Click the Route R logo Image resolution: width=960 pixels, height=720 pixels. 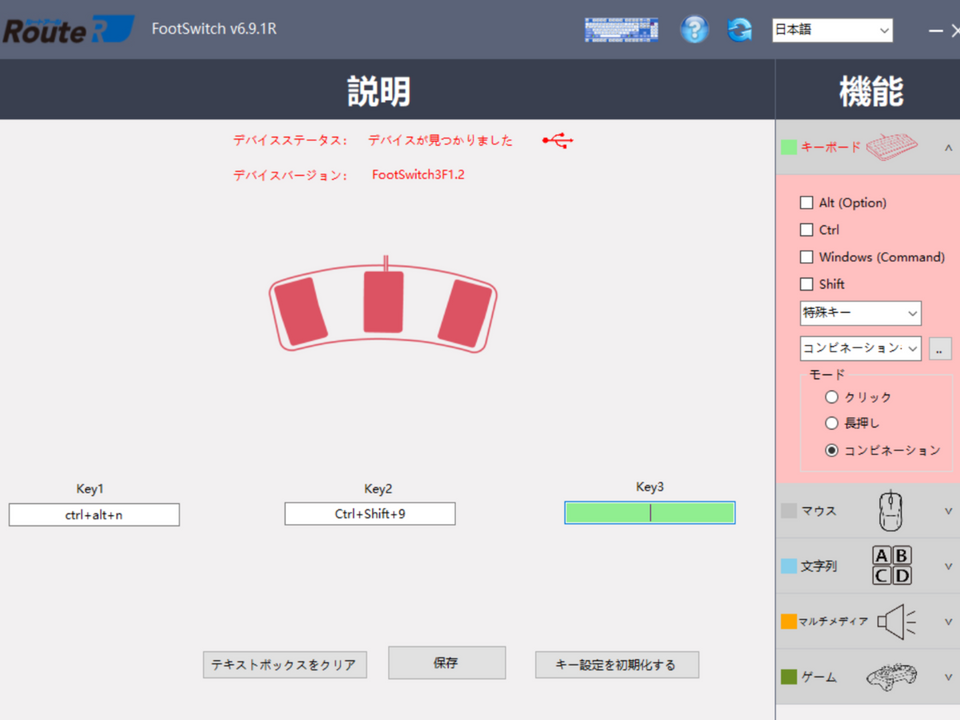click(69, 29)
